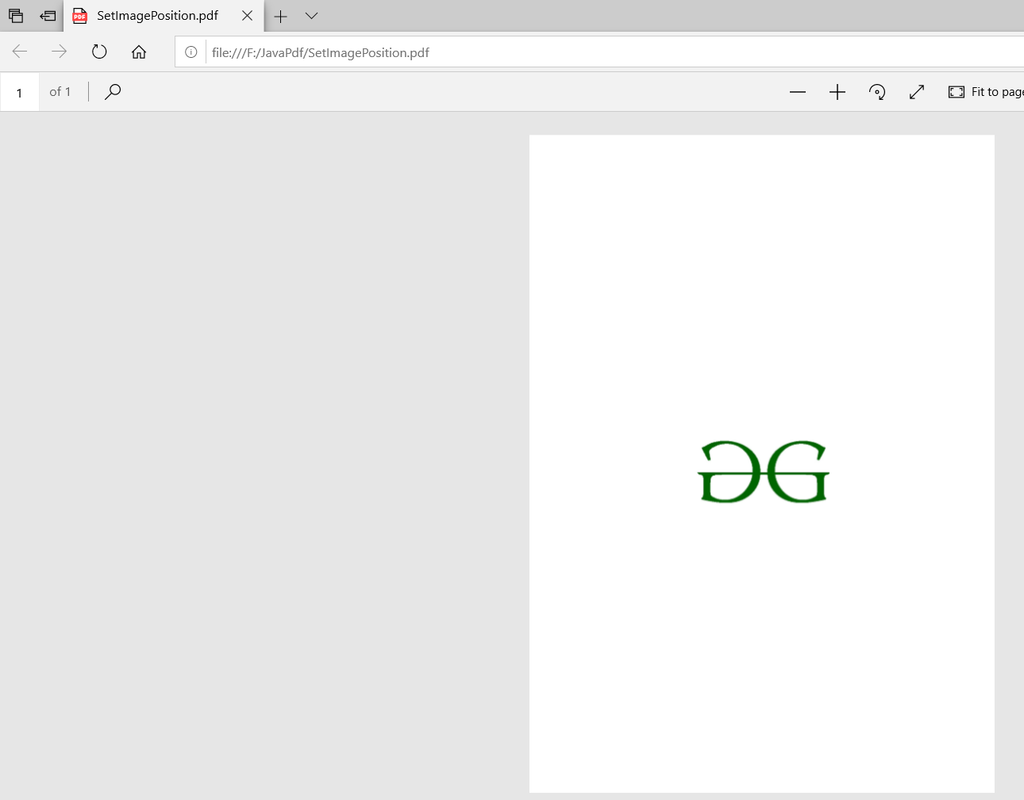Image resolution: width=1024 pixels, height=800 pixels.
Task: Open a new tab with plus button
Action: point(280,16)
